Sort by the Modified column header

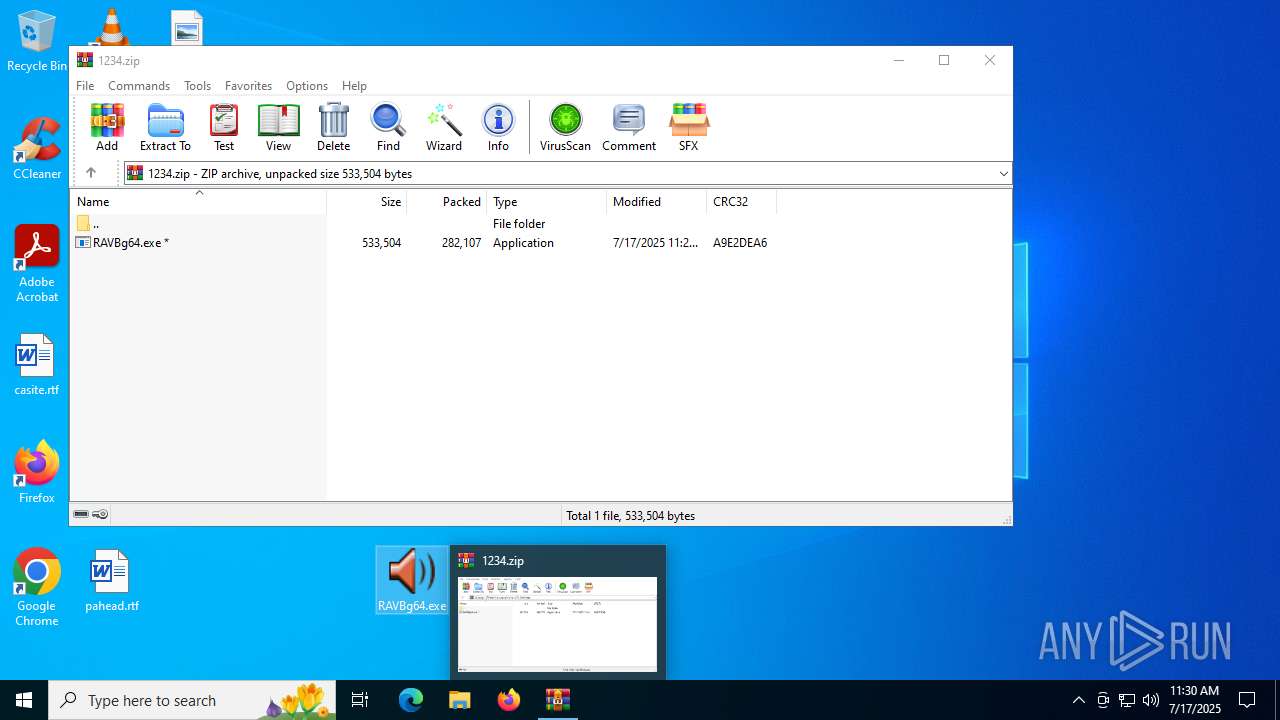pyautogui.click(x=657, y=202)
